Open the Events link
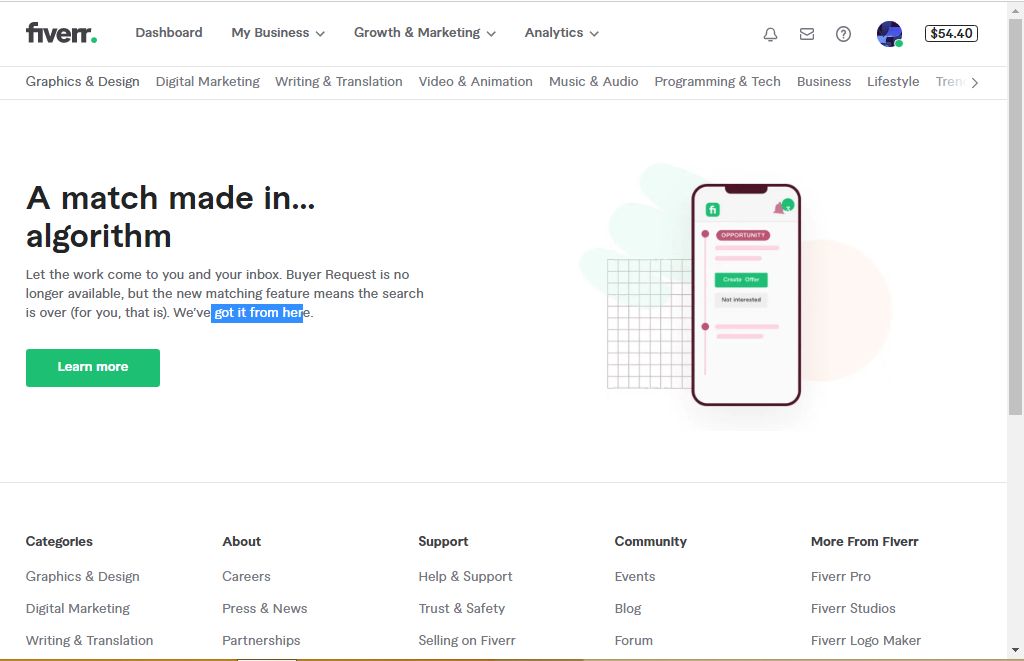1024x661 pixels. [635, 577]
